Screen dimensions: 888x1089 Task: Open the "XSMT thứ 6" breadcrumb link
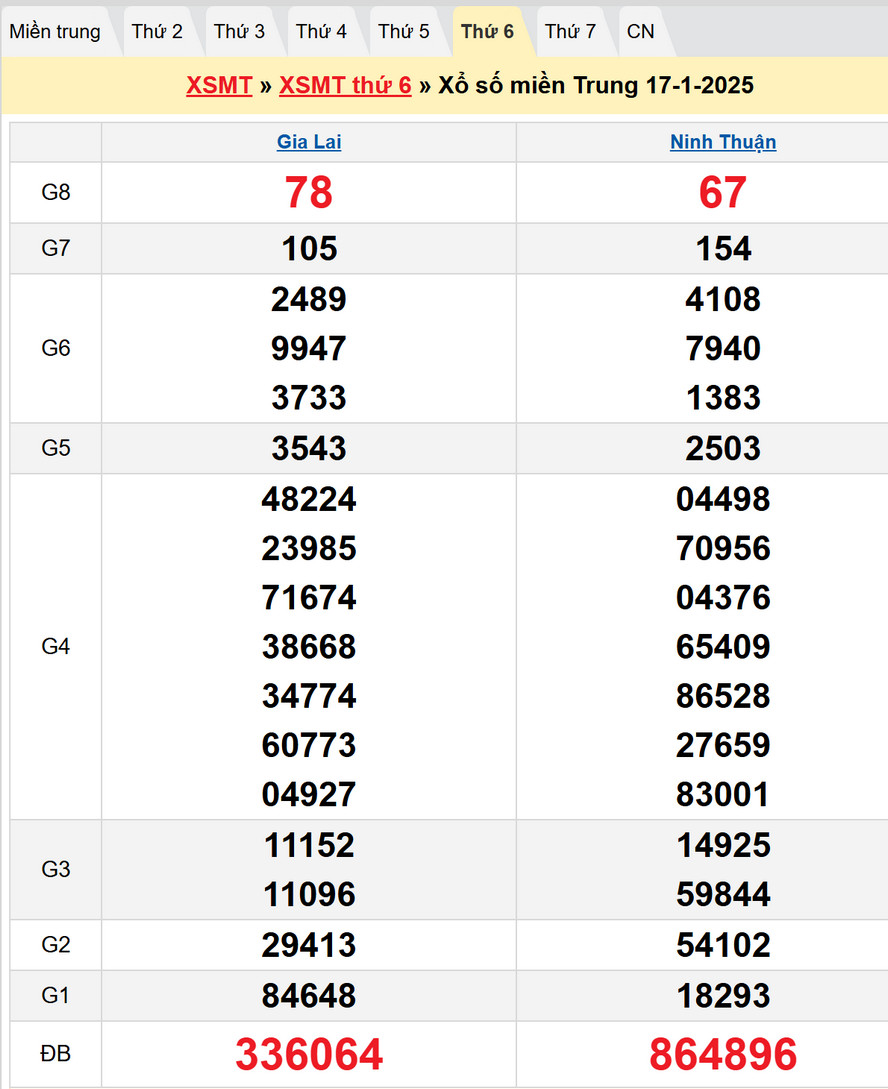[345, 85]
